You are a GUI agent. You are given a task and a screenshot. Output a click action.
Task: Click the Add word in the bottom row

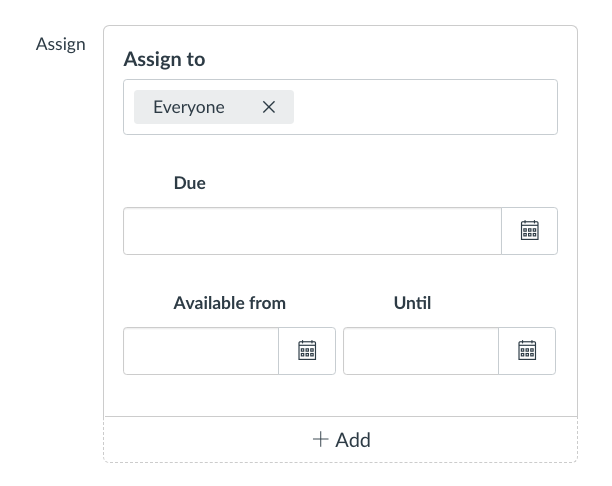[353, 439]
